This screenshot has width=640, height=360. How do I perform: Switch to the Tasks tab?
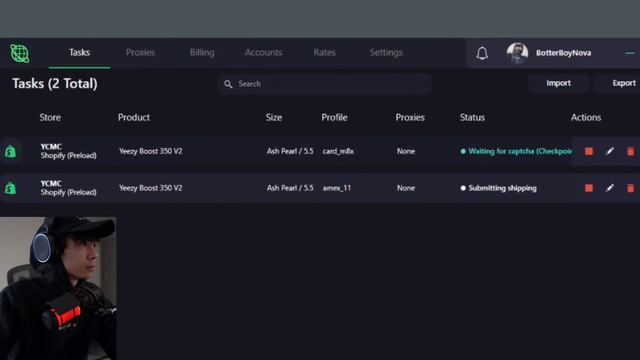[x=79, y=53]
